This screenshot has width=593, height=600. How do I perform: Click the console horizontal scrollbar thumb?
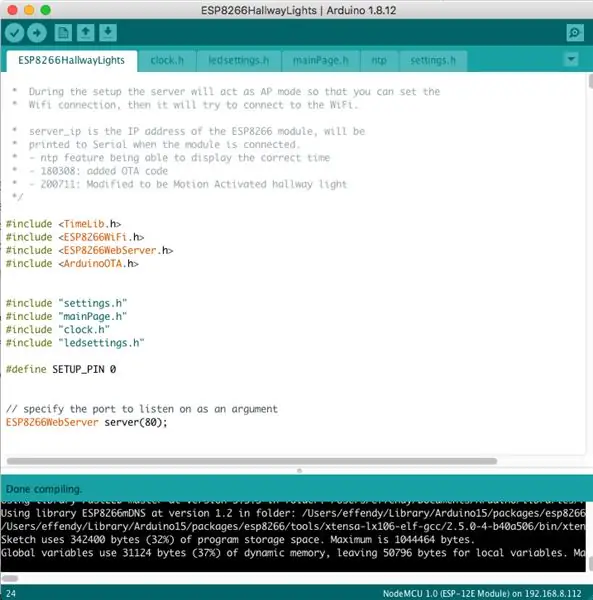(x=10, y=578)
